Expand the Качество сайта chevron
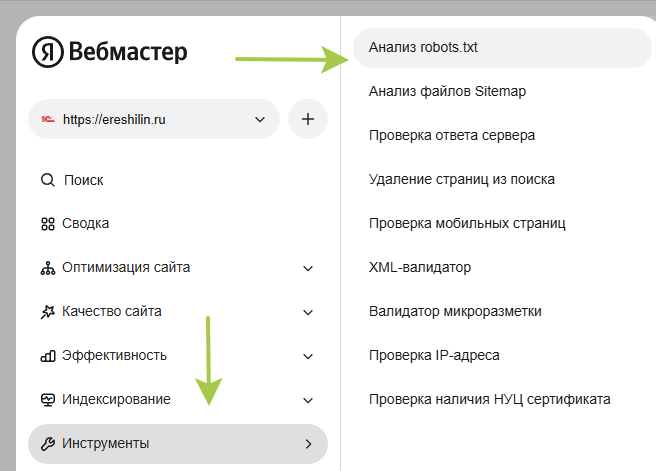The height and width of the screenshot is (471, 656). pos(308,312)
